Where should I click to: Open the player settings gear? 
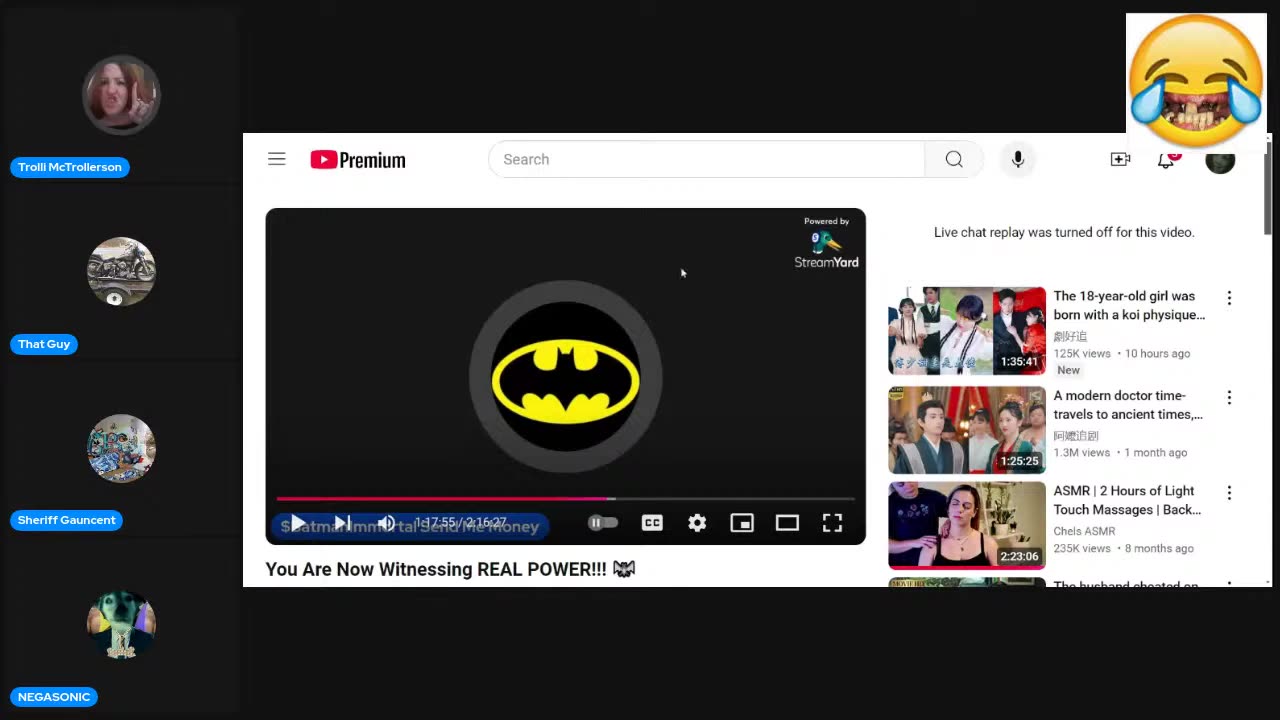click(697, 523)
